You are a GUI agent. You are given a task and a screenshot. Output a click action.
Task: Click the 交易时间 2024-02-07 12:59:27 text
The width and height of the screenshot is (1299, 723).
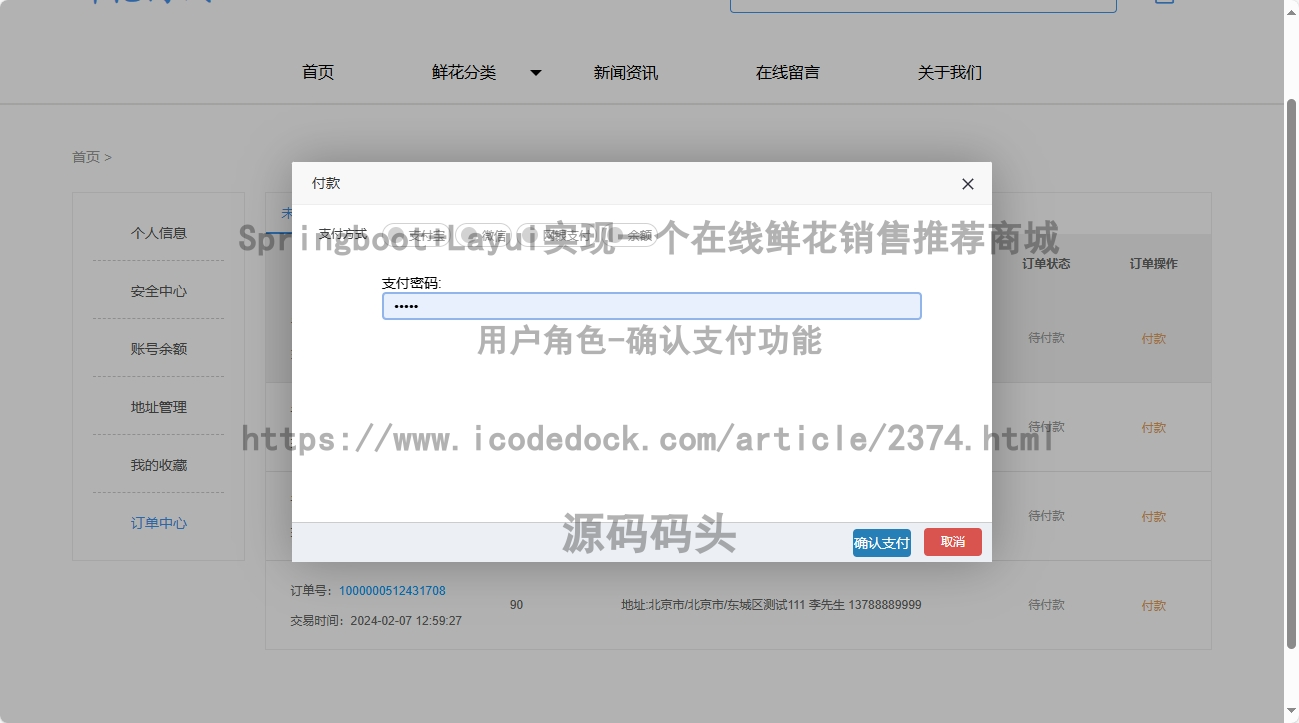[376, 621]
